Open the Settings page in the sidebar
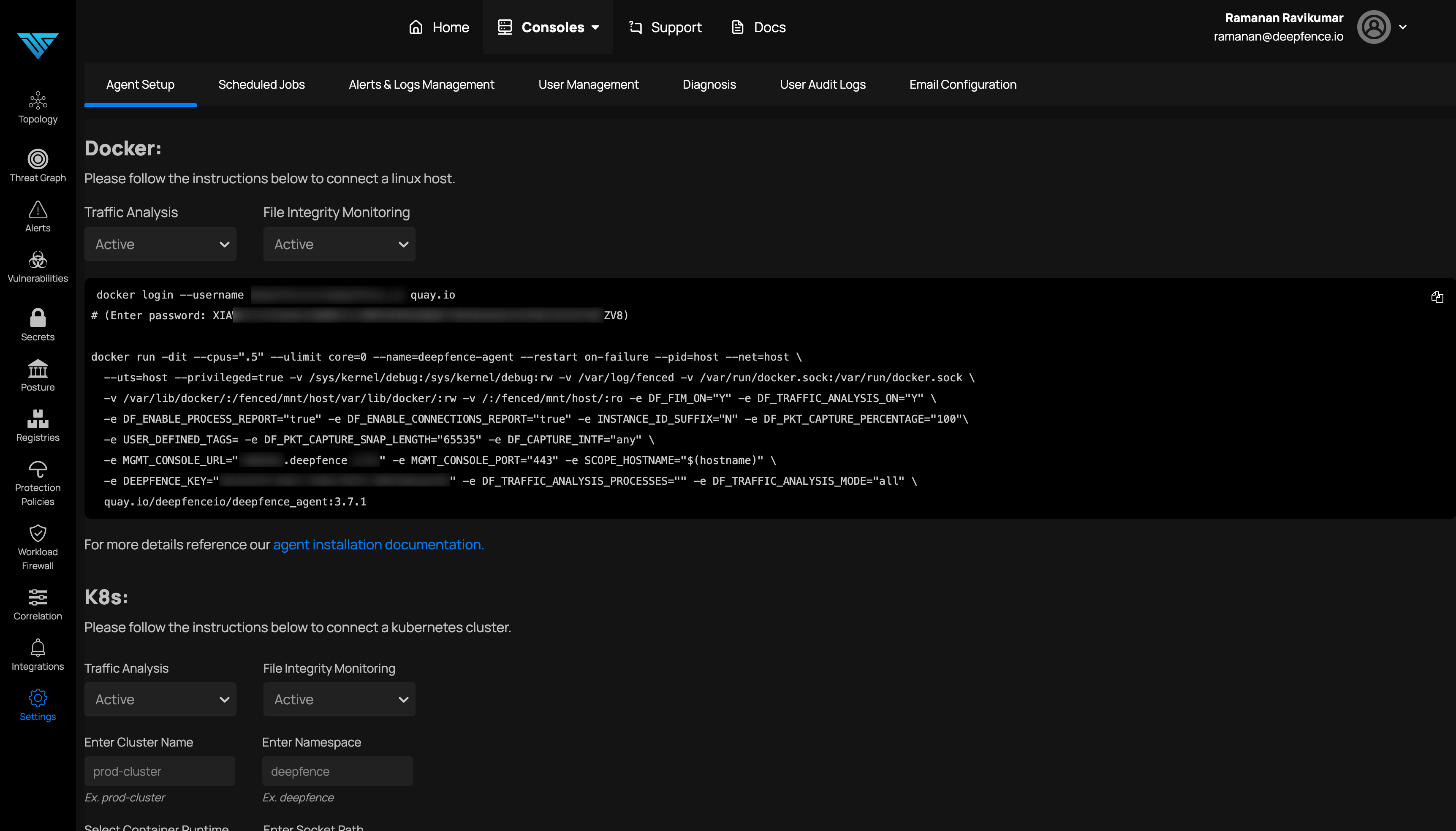 coord(38,706)
